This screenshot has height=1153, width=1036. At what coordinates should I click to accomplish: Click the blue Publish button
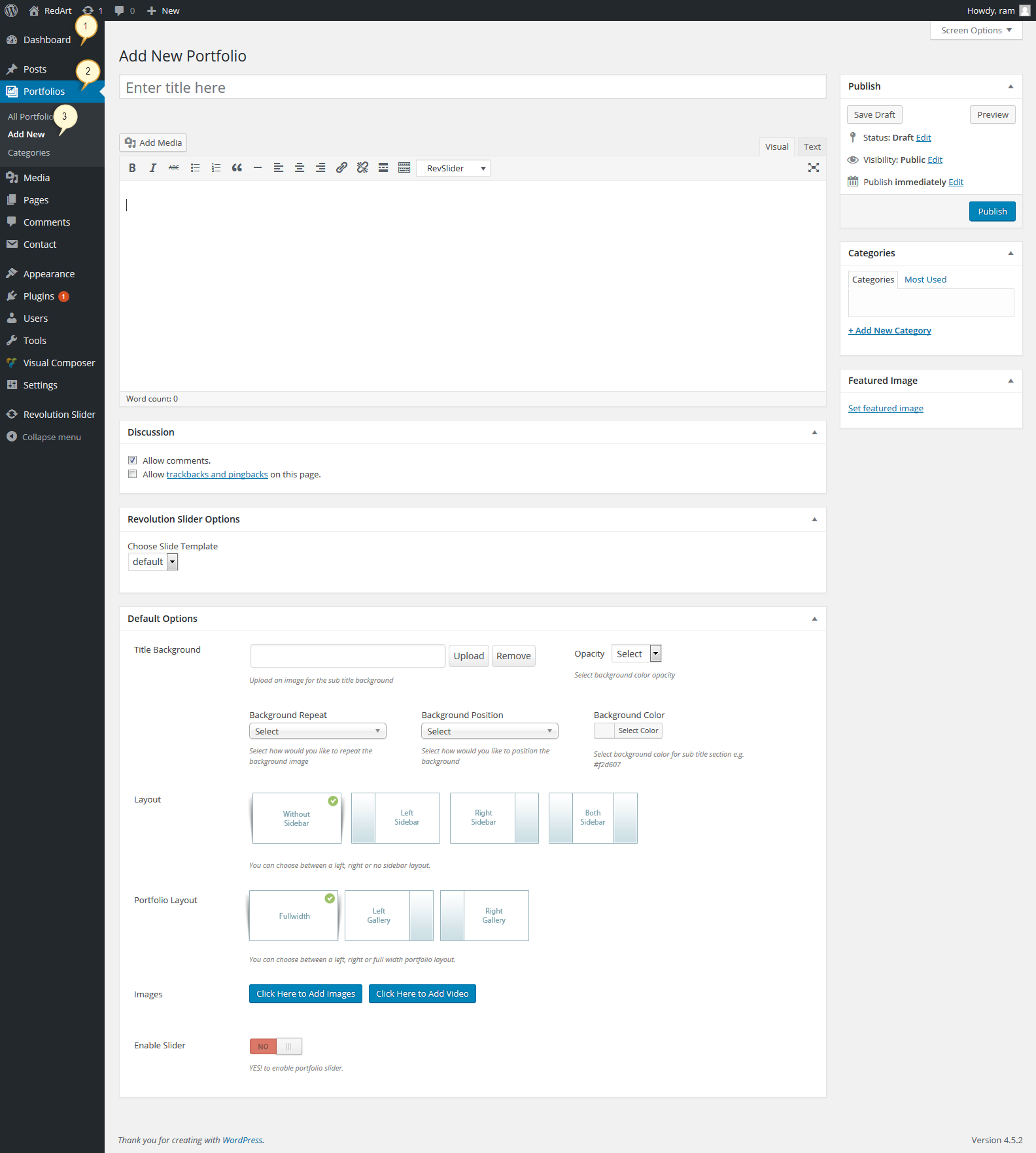[992, 212]
